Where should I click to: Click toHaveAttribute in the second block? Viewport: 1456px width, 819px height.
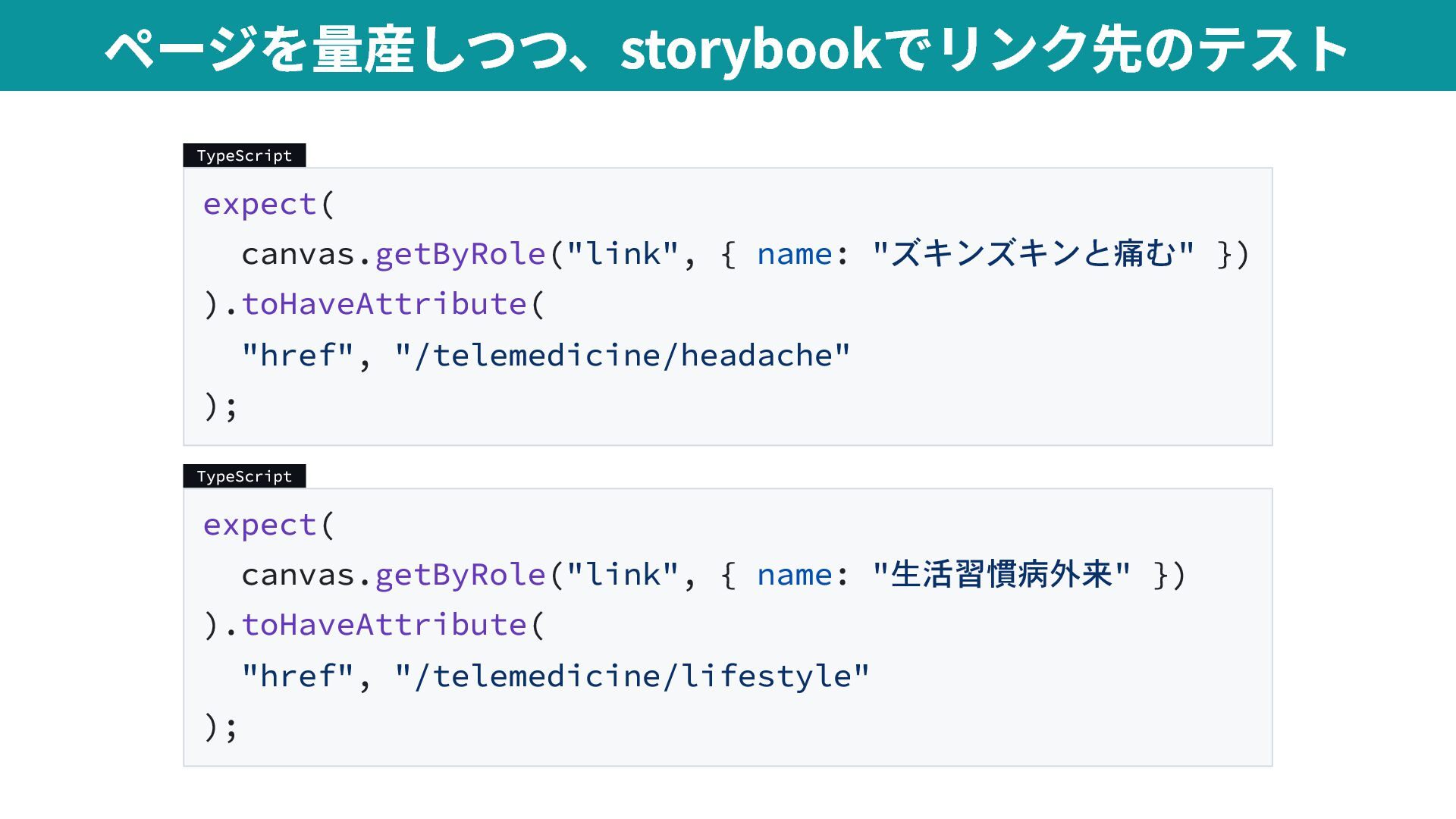point(384,625)
